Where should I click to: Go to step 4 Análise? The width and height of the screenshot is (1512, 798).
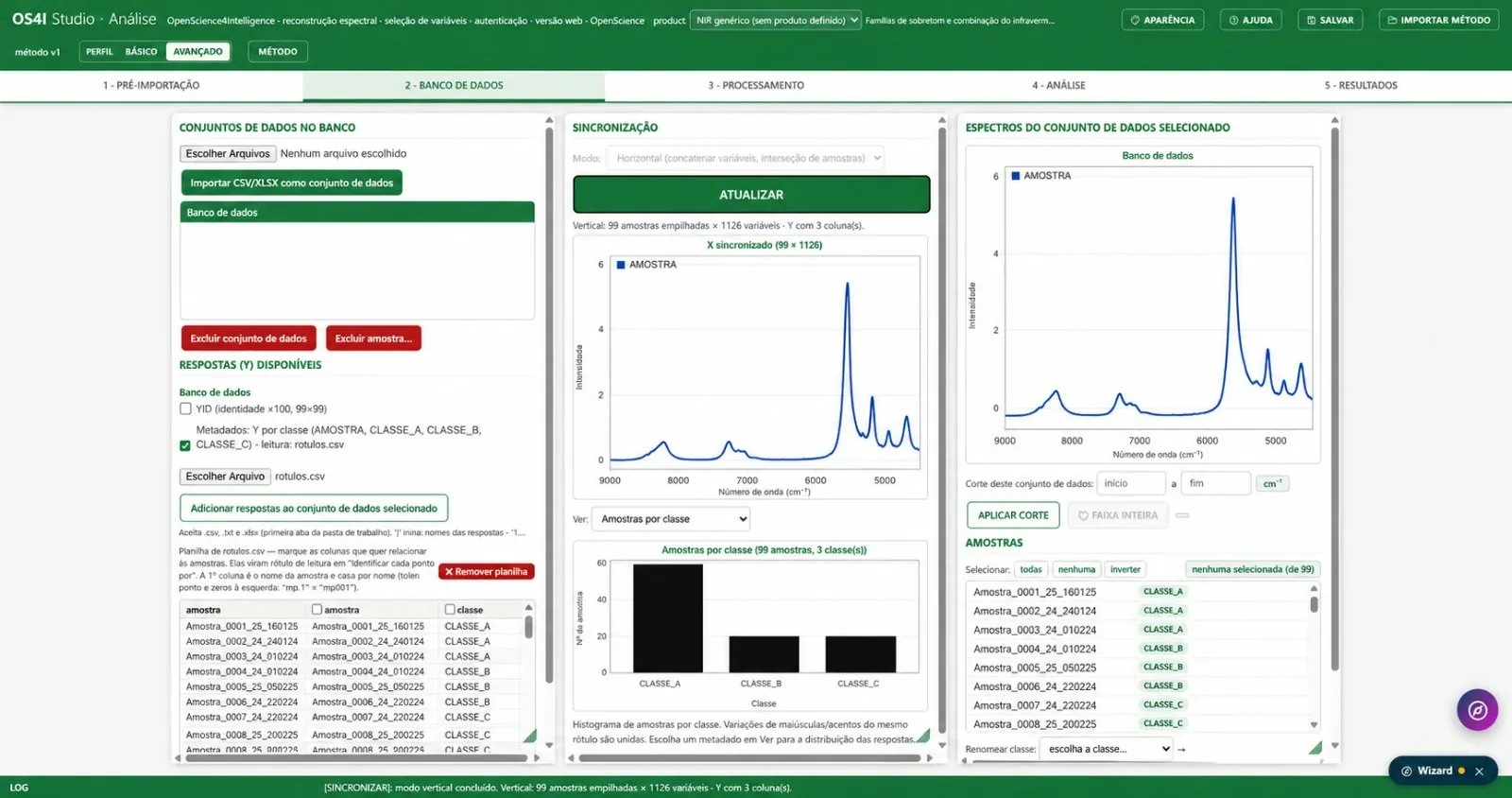1058,85
